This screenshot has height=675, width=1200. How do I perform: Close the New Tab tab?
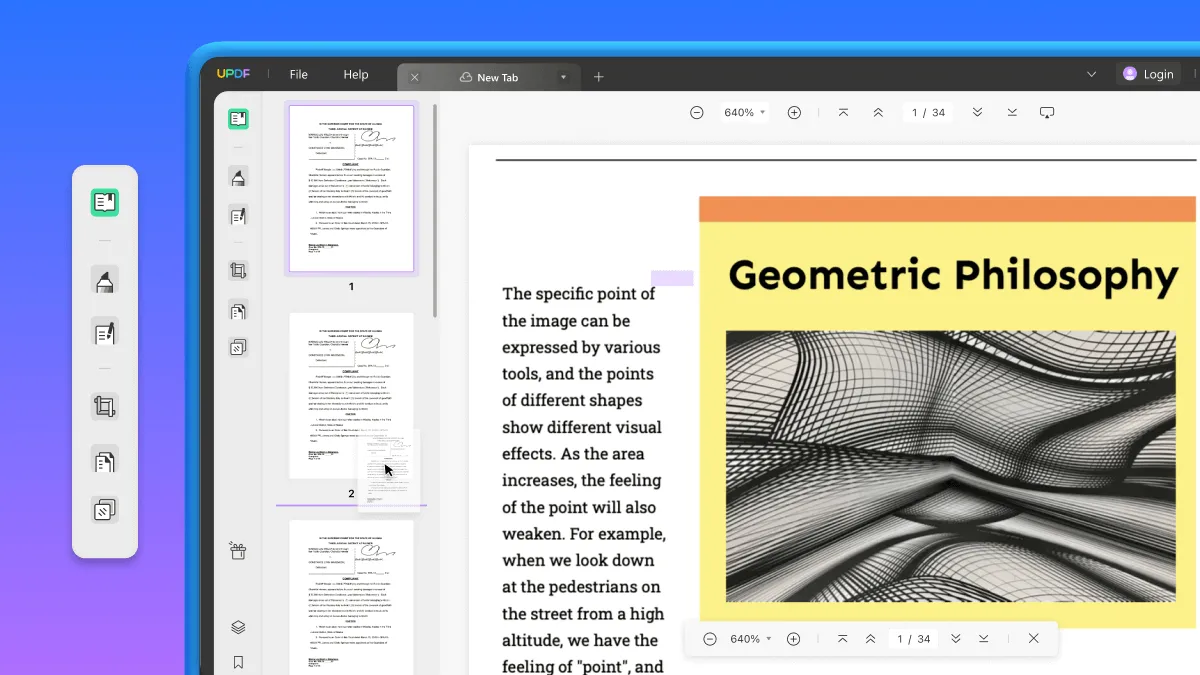(415, 77)
